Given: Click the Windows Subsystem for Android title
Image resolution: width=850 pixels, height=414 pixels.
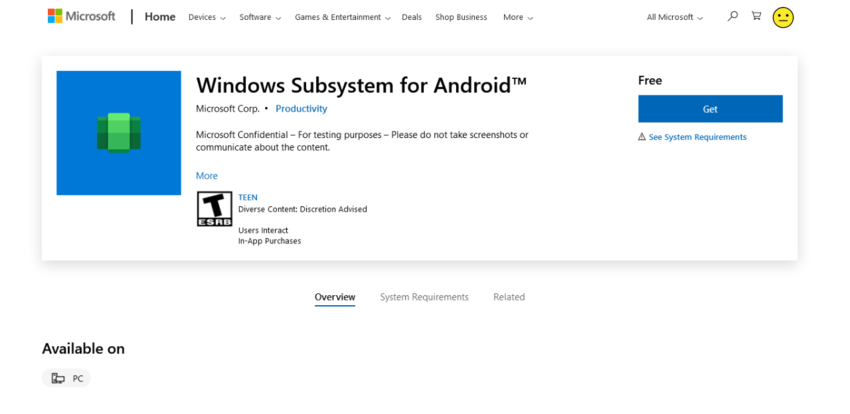Looking at the screenshot, I should pos(361,85).
